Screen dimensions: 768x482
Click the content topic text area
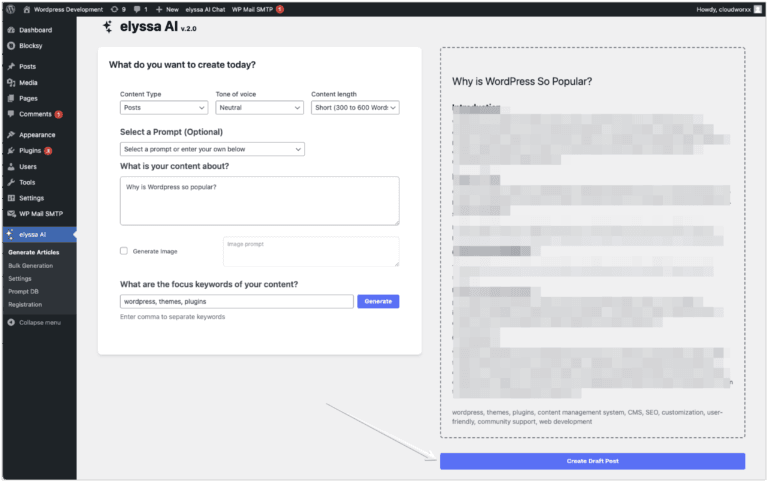click(260, 201)
